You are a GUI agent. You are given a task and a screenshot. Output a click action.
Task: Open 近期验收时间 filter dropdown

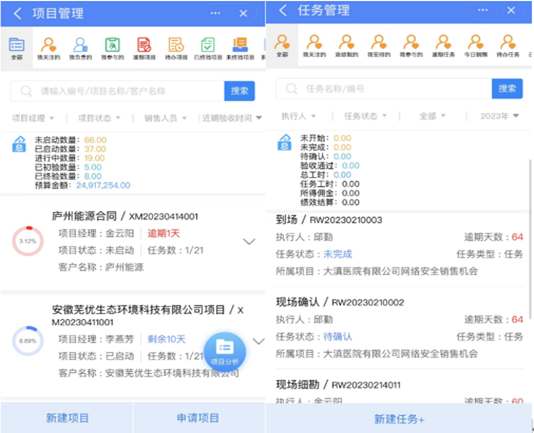(x=232, y=118)
